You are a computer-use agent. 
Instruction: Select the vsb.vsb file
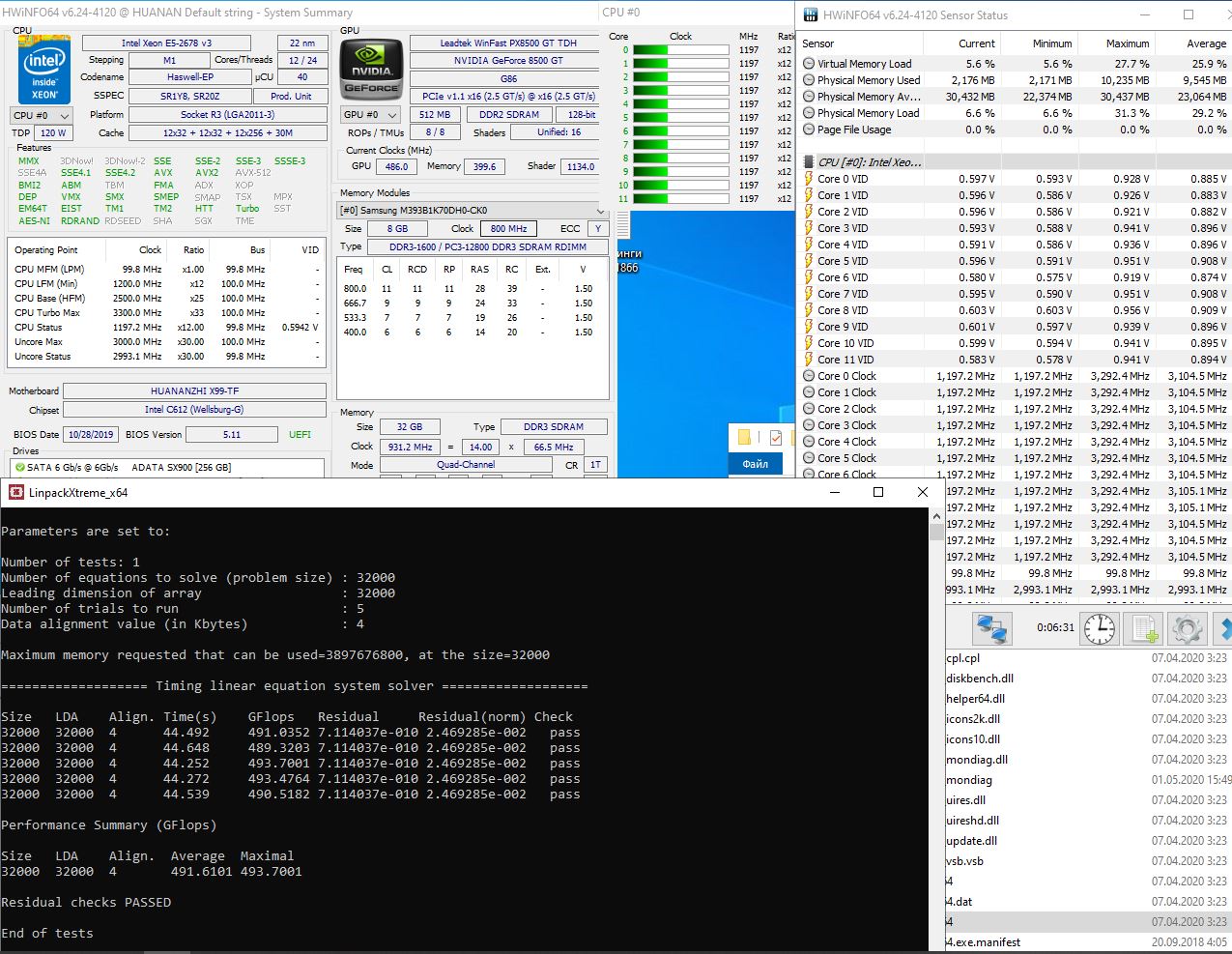(x=965, y=861)
